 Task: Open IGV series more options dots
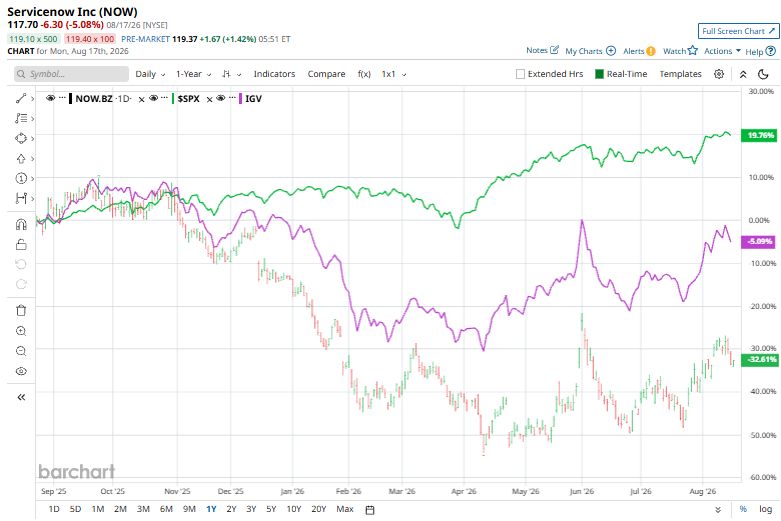(x=232, y=98)
